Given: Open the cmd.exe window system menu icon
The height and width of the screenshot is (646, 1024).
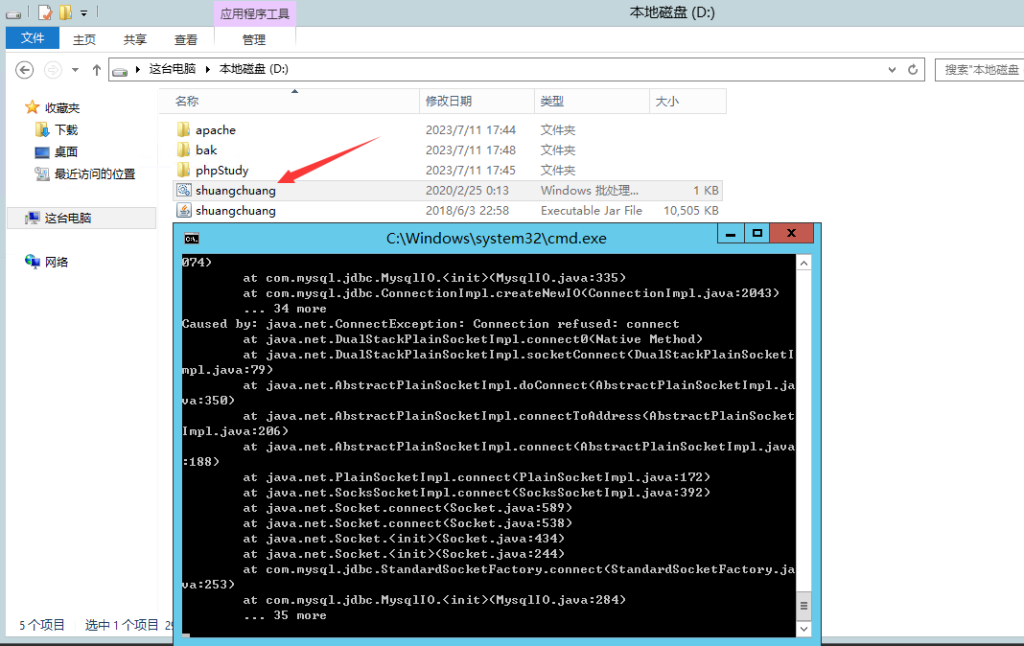Looking at the screenshot, I should pyautogui.click(x=192, y=238).
